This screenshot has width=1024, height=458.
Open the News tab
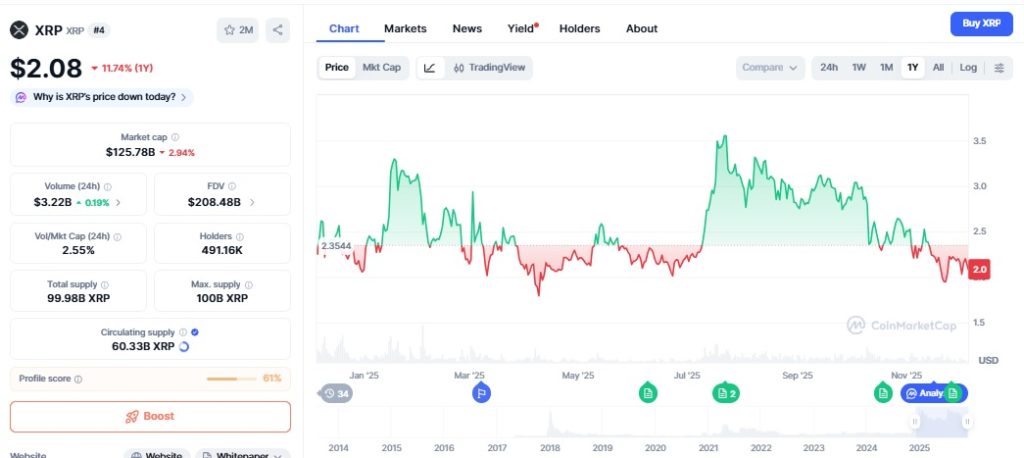[467, 29]
